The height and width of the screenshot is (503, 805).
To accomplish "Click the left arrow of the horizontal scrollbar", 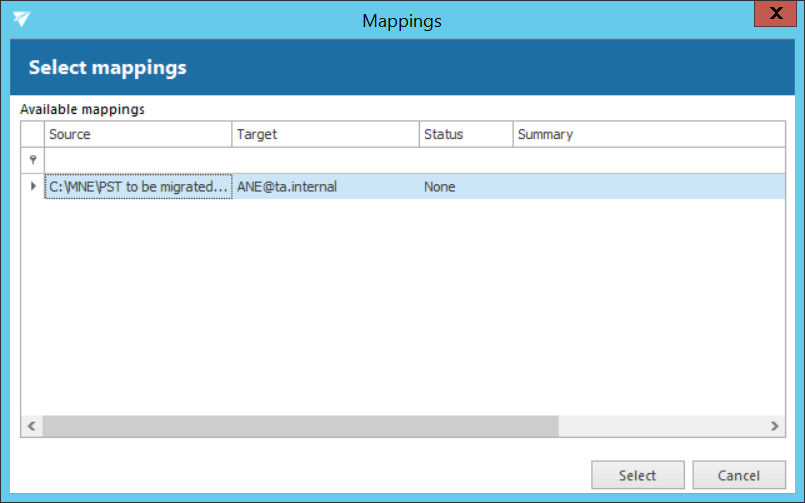I will 32,426.
